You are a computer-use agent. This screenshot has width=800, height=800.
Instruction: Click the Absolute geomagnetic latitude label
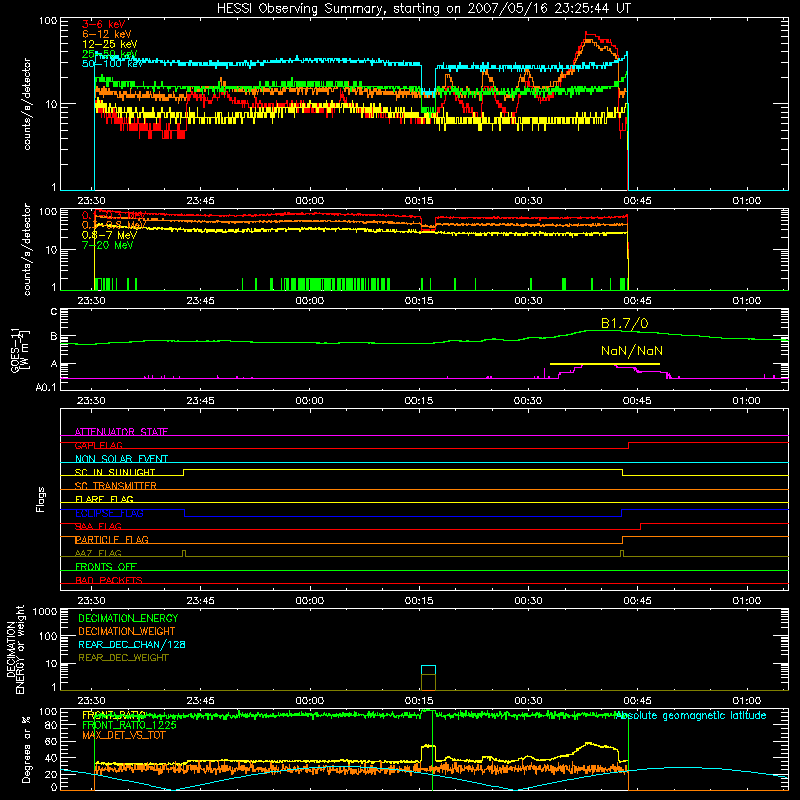click(690, 716)
